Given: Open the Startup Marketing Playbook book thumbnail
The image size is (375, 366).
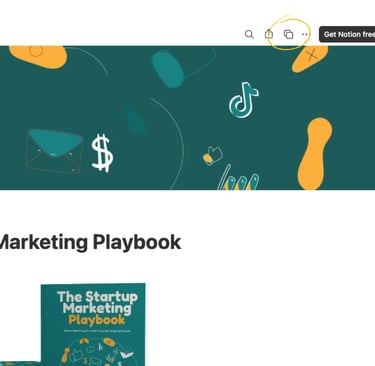Looking at the screenshot, I should (x=93, y=325).
